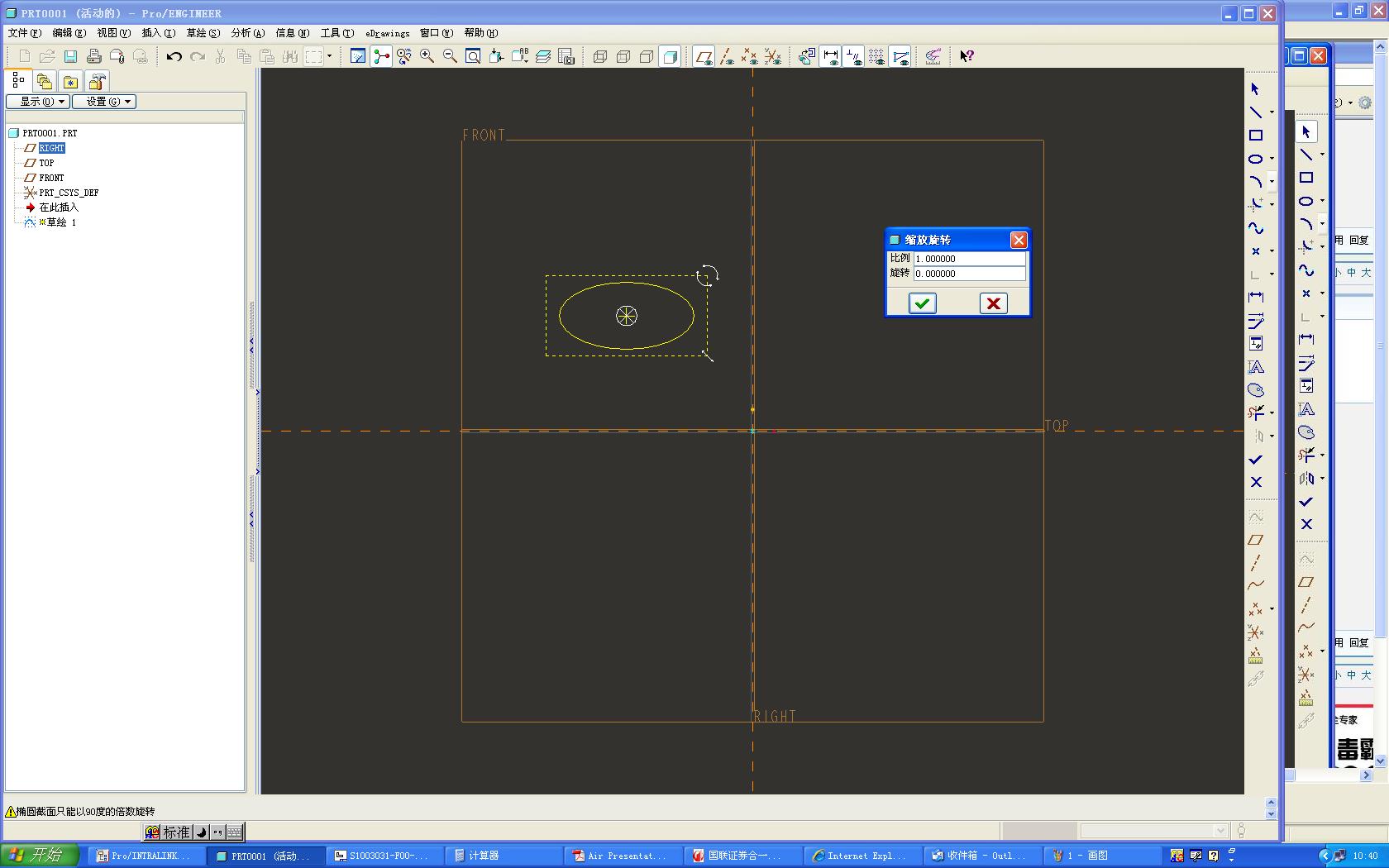The width and height of the screenshot is (1389, 868).
Task: Click the blue Done checkmark in main sketcher toolbar
Action: (1256, 459)
